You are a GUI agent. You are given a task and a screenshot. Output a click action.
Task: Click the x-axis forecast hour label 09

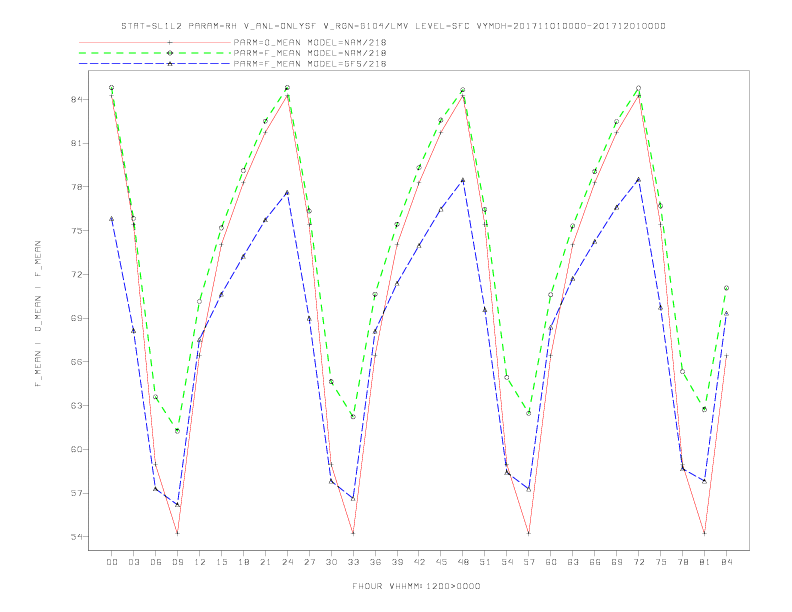(177, 562)
